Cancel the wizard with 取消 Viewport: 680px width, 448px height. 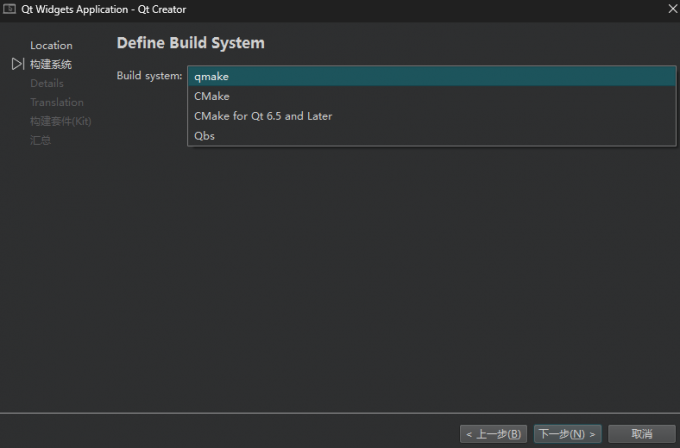[641, 434]
